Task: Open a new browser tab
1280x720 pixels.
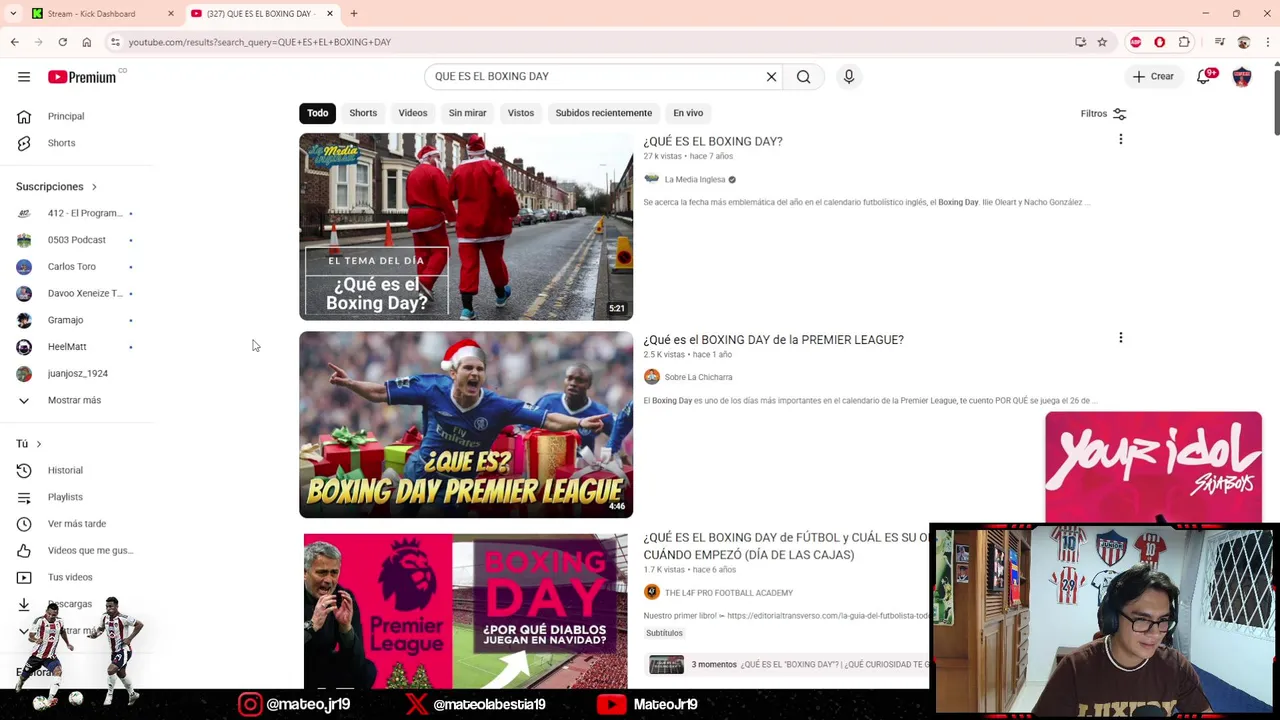Action: tap(354, 13)
